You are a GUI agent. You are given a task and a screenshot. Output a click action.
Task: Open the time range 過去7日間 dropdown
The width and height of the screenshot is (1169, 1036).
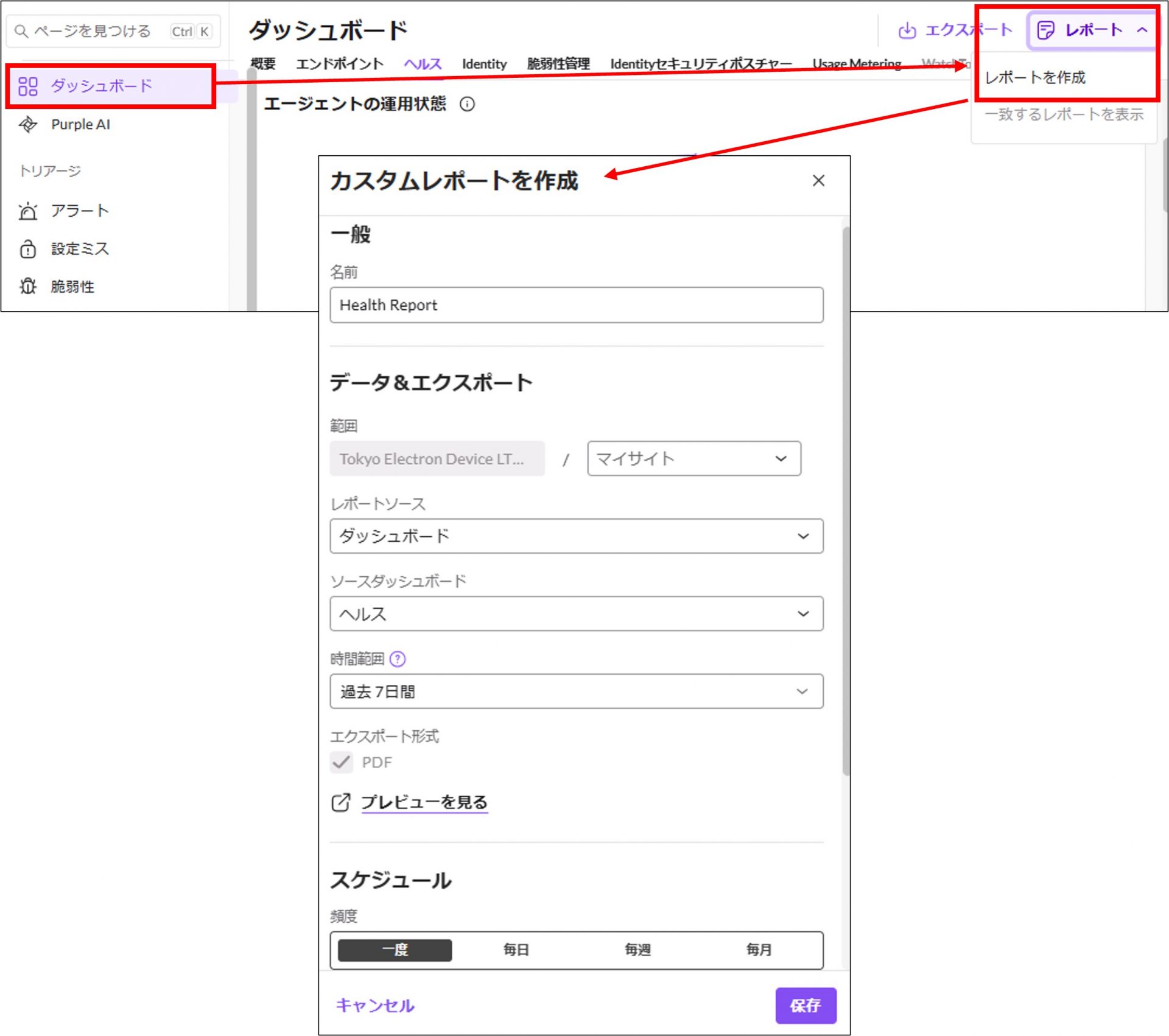click(x=576, y=691)
